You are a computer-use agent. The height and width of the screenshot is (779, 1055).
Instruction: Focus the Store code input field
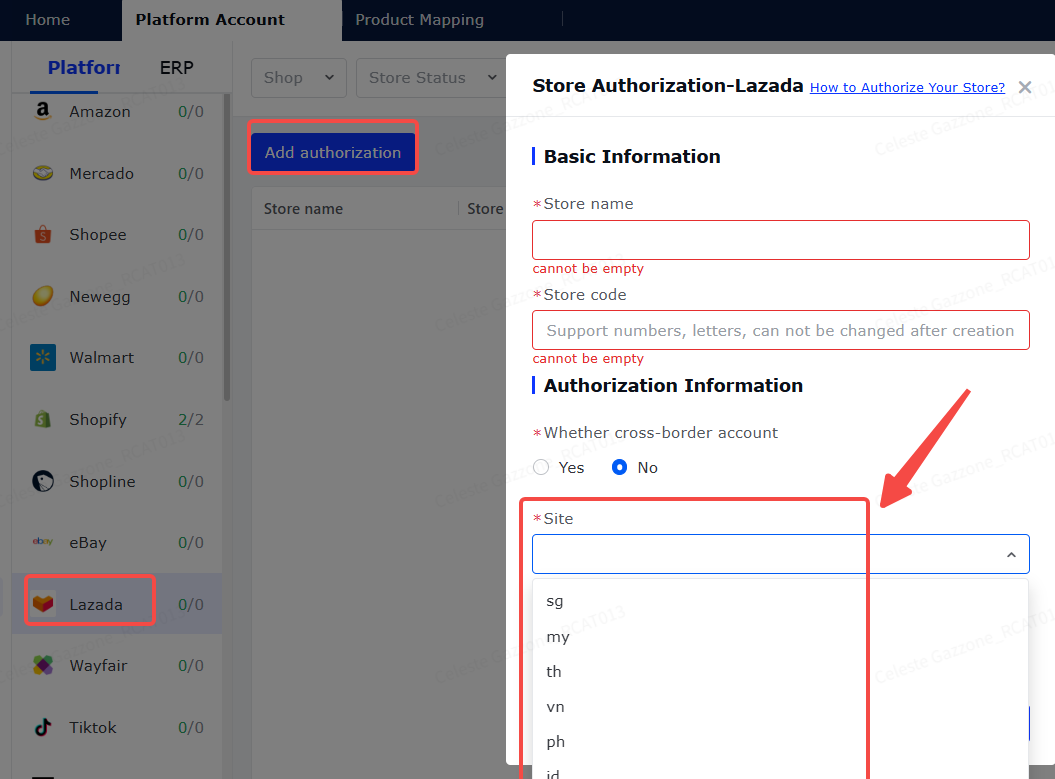781,330
